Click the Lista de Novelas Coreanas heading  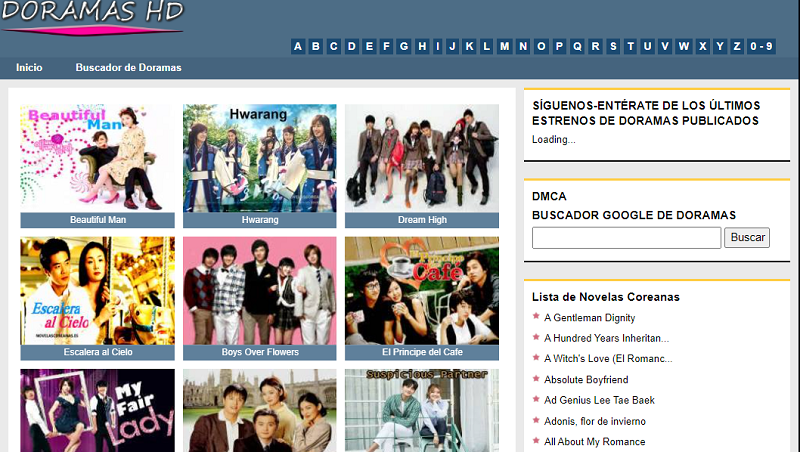606,297
